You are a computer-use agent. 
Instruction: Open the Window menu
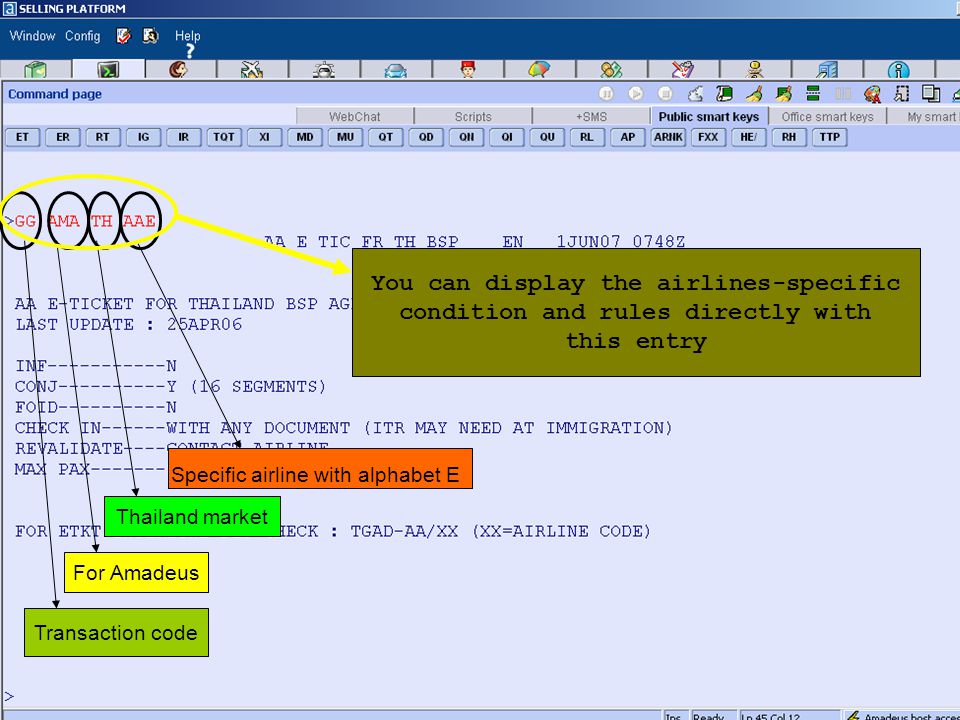[32, 36]
